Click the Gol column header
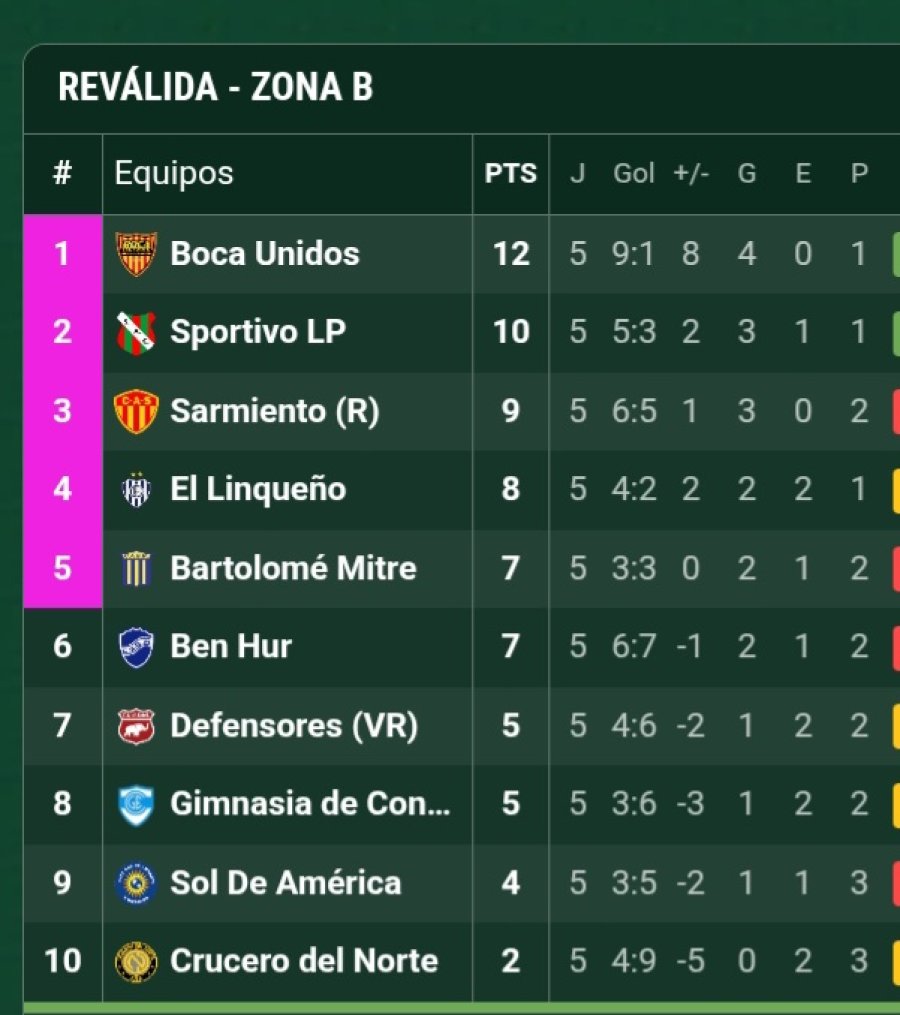Viewport: 900px width, 1015px height. point(634,174)
